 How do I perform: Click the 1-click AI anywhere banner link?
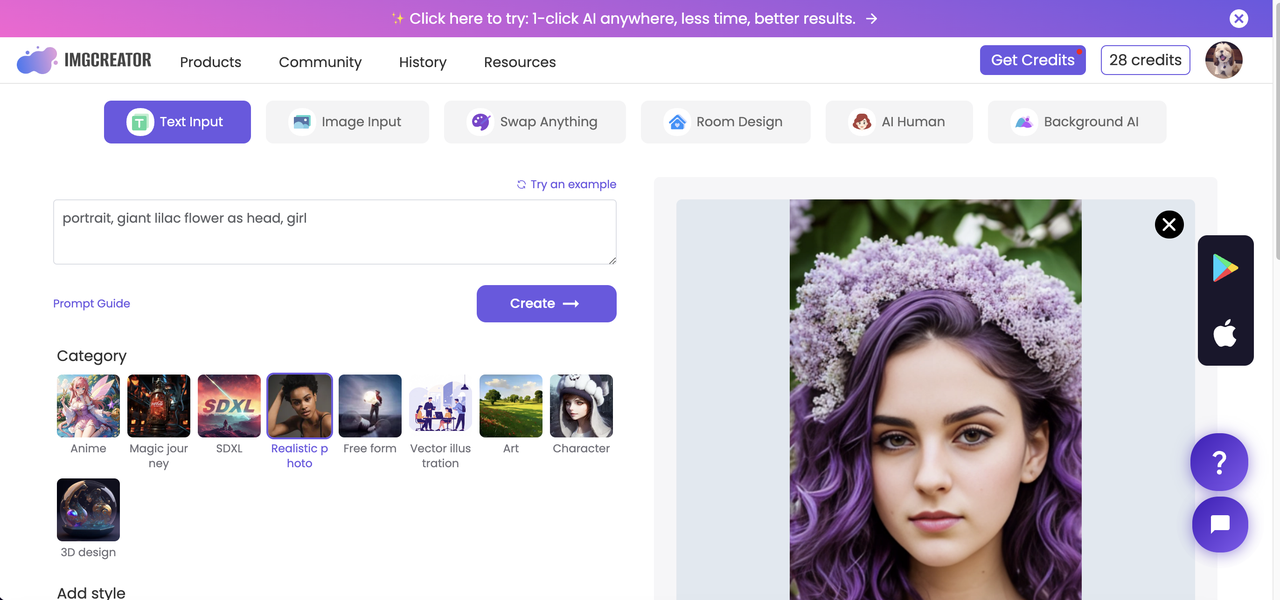(x=634, y=18)
